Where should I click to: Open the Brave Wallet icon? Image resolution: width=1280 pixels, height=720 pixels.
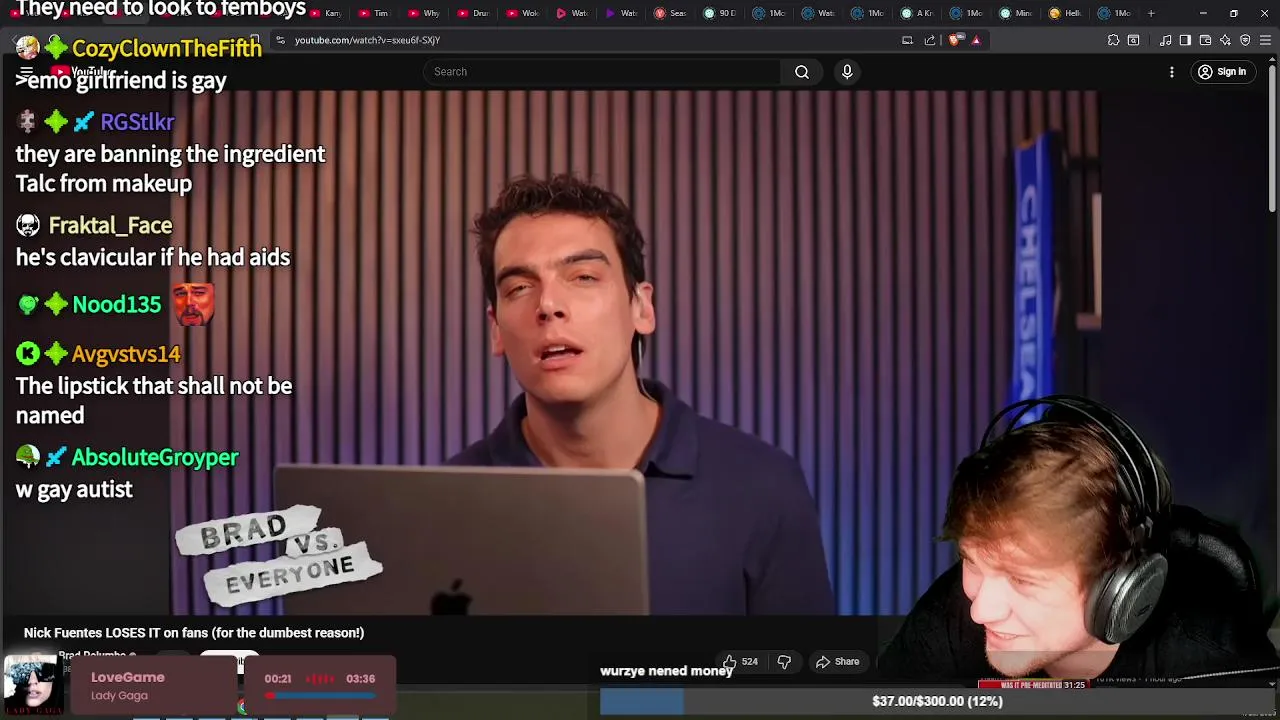[1205, 40]
